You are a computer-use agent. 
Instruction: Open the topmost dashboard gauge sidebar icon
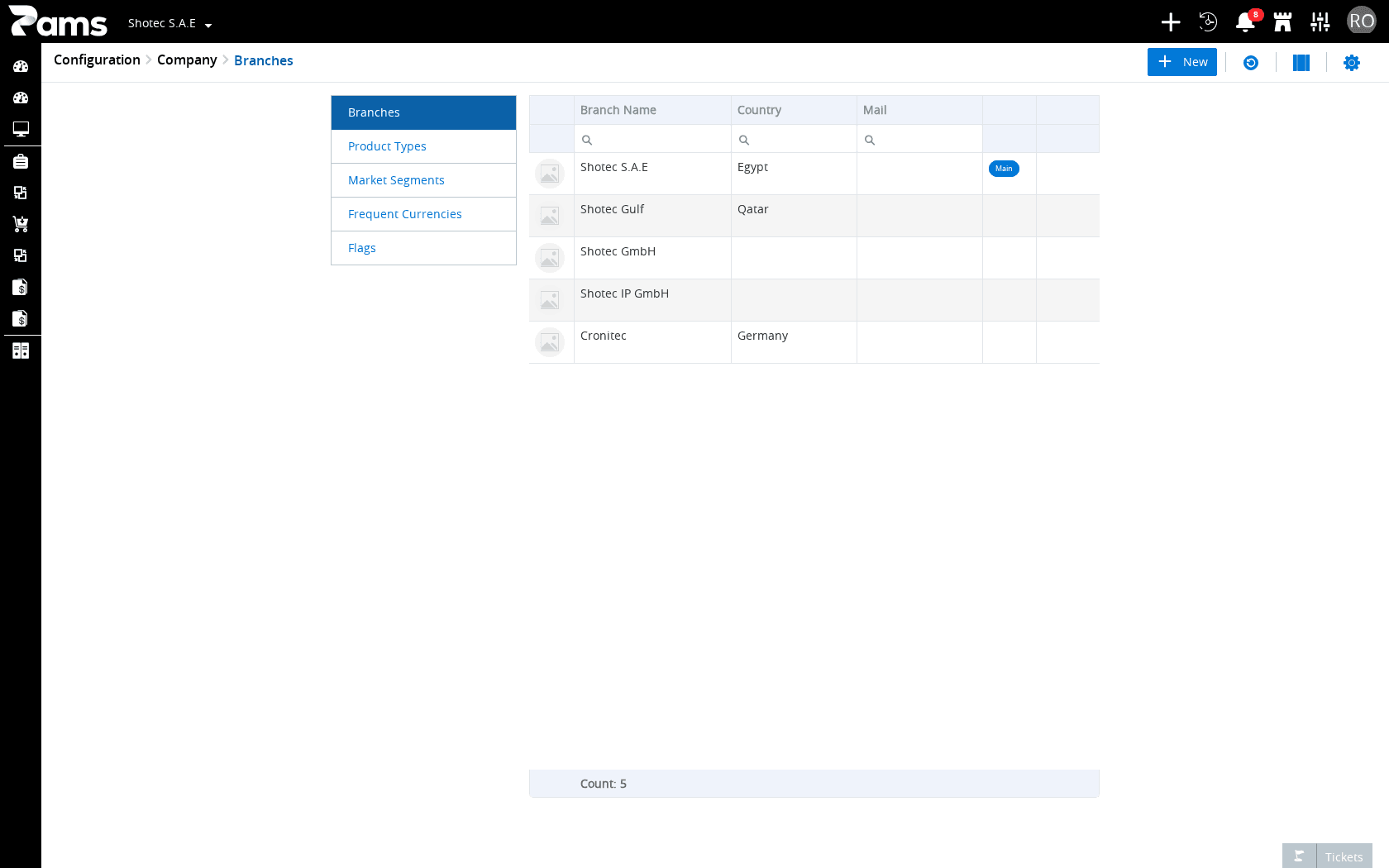21,66
